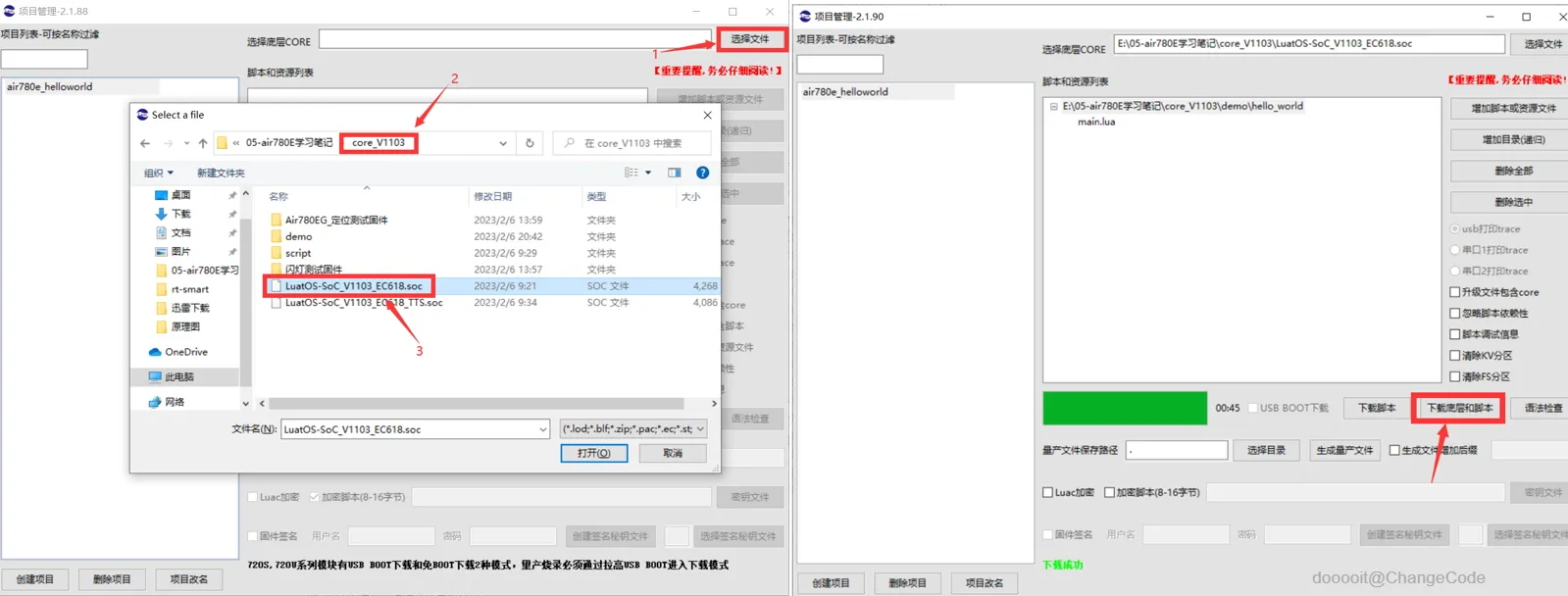Click the view mode icon in the file dialog
The height and width of the screenshot is (596, 1568).
pos(632,173)
